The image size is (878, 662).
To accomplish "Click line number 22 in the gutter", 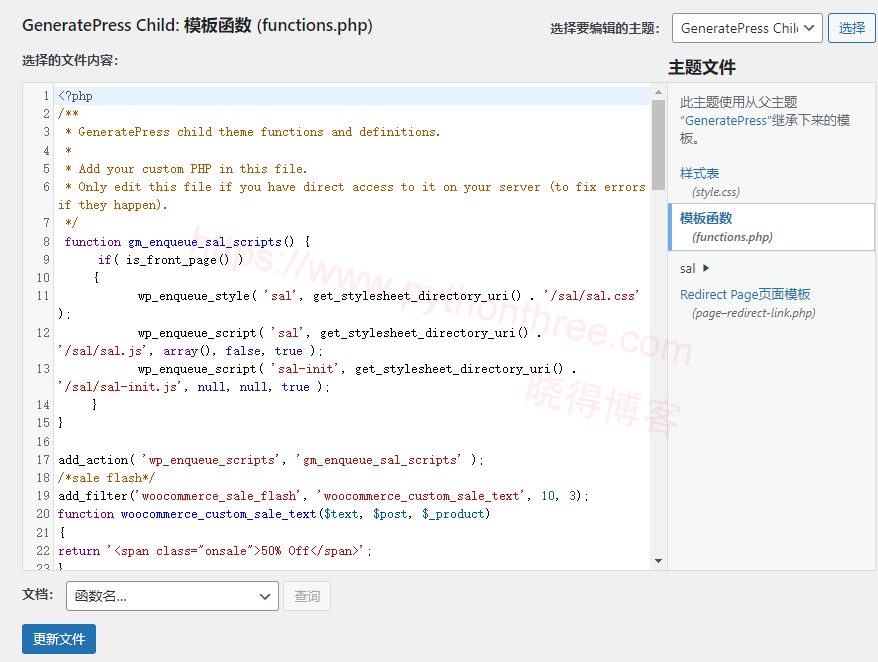I will pos(43,551).
